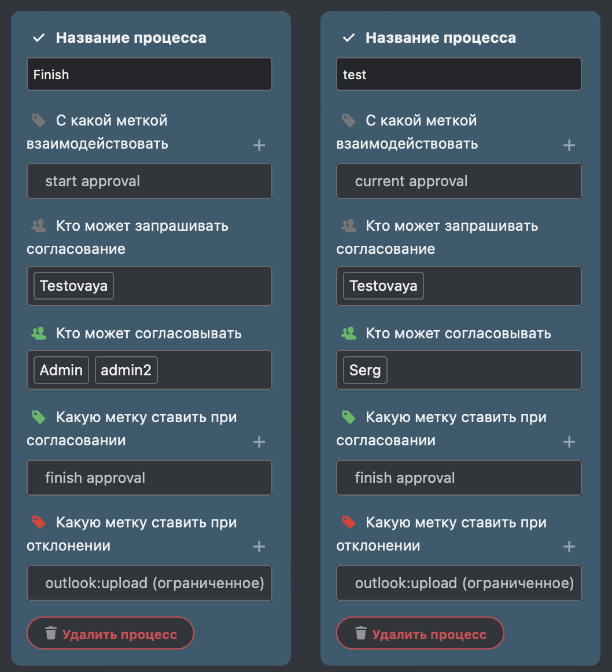Add an interaction label to the test process
612x672 pixels.
click(569, 145)
